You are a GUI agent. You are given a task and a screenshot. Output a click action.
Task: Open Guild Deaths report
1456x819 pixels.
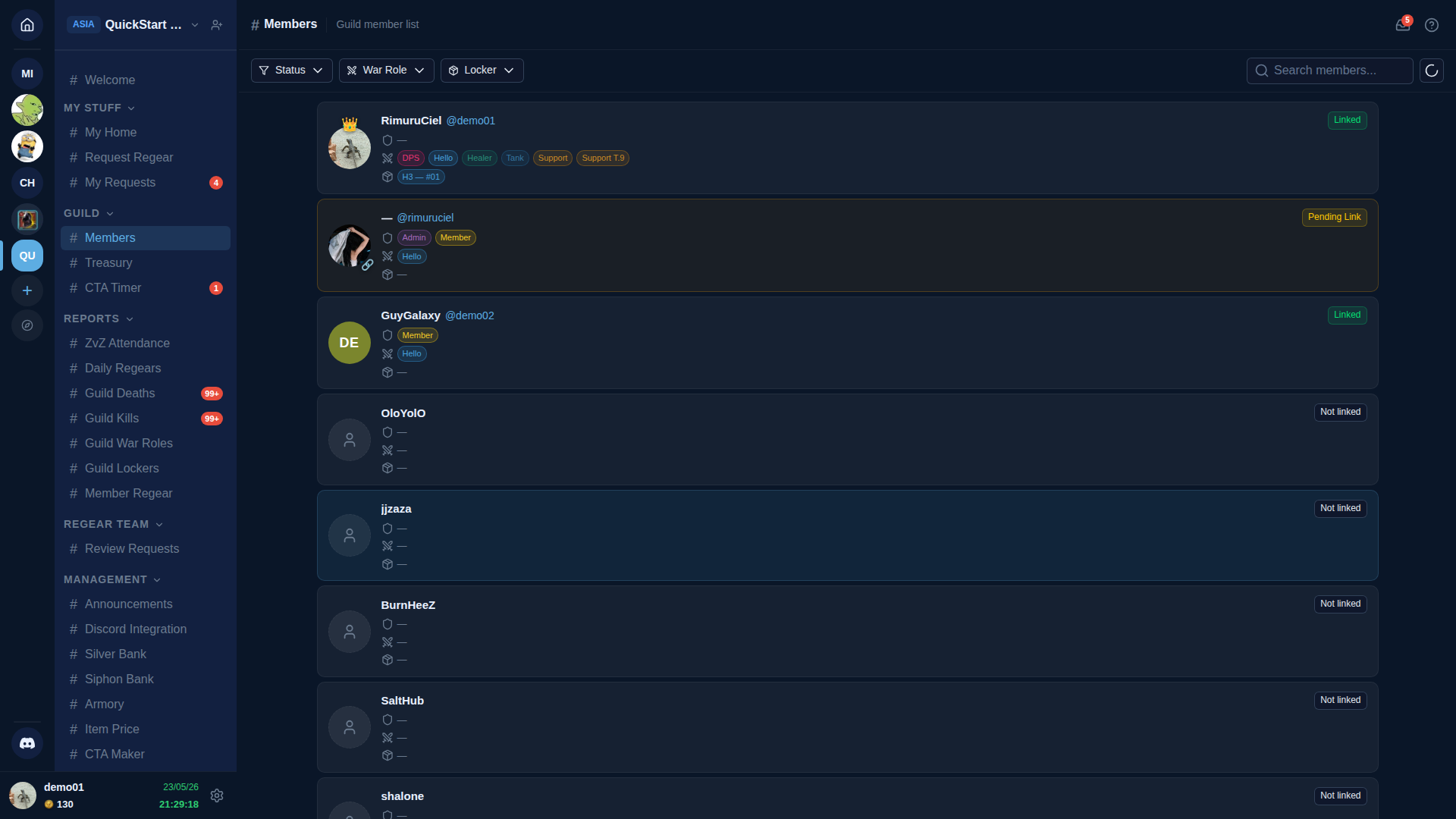coord(146,394)
